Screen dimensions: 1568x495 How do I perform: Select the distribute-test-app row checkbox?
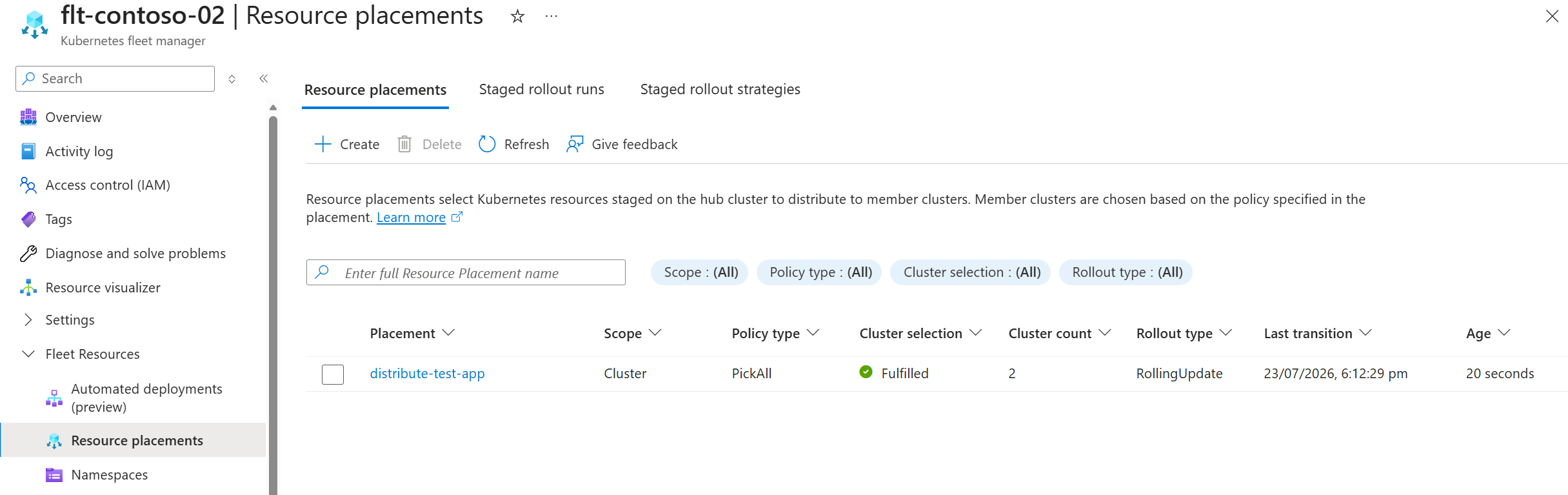tap(333, 374)
